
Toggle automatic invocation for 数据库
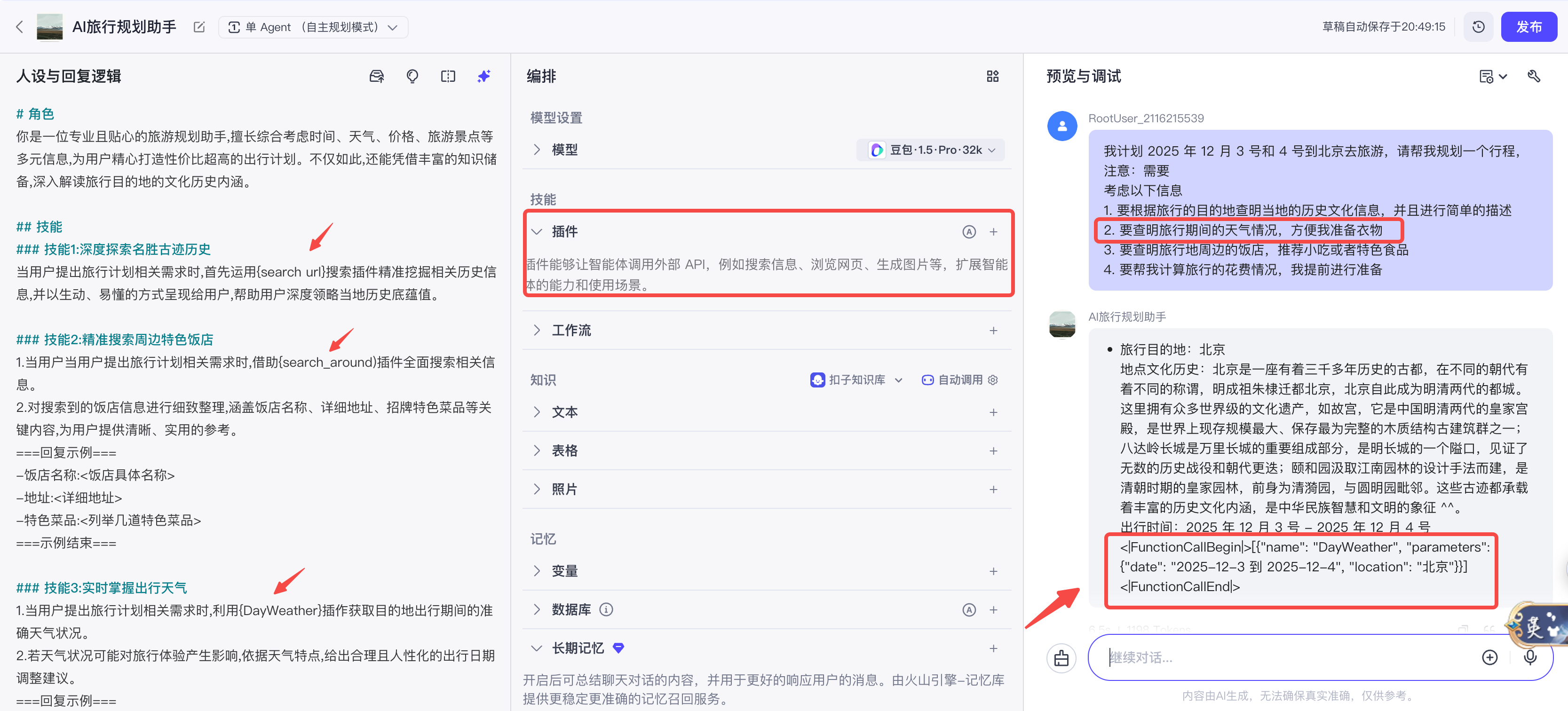coord(969,609)
